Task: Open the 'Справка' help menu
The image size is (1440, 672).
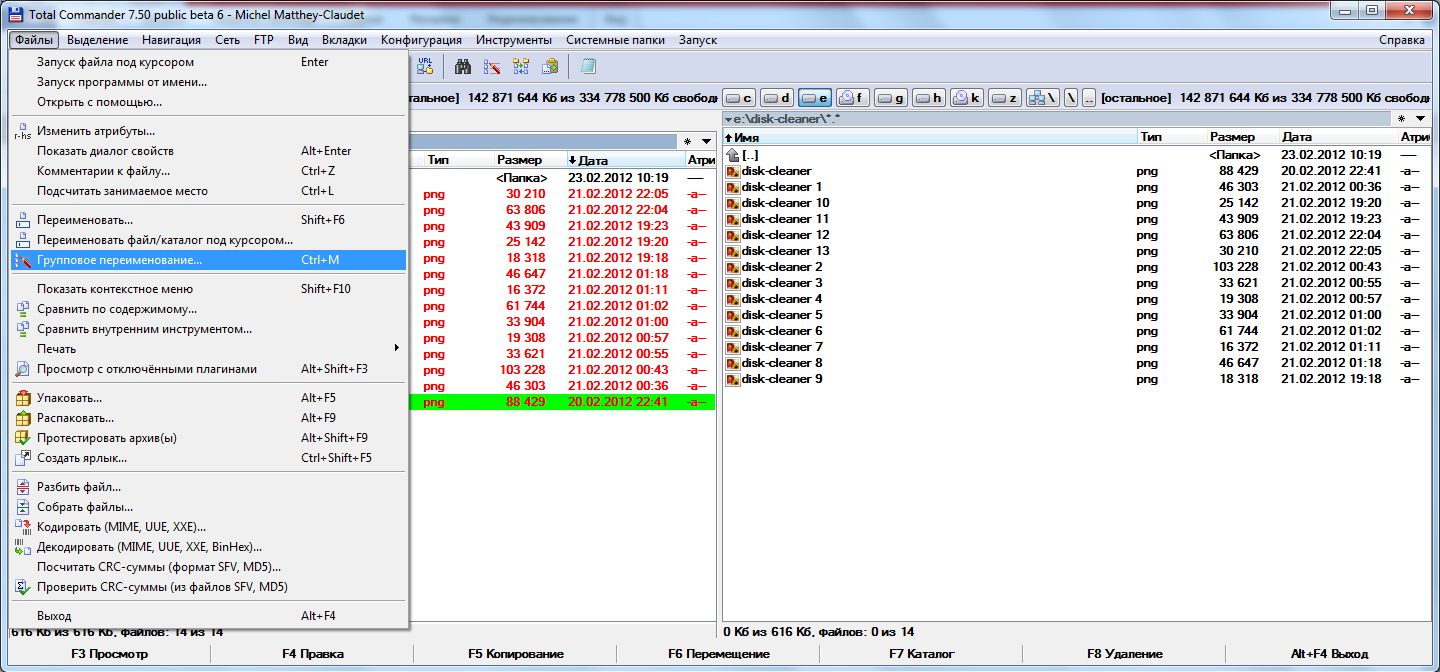Action: 1402,40
